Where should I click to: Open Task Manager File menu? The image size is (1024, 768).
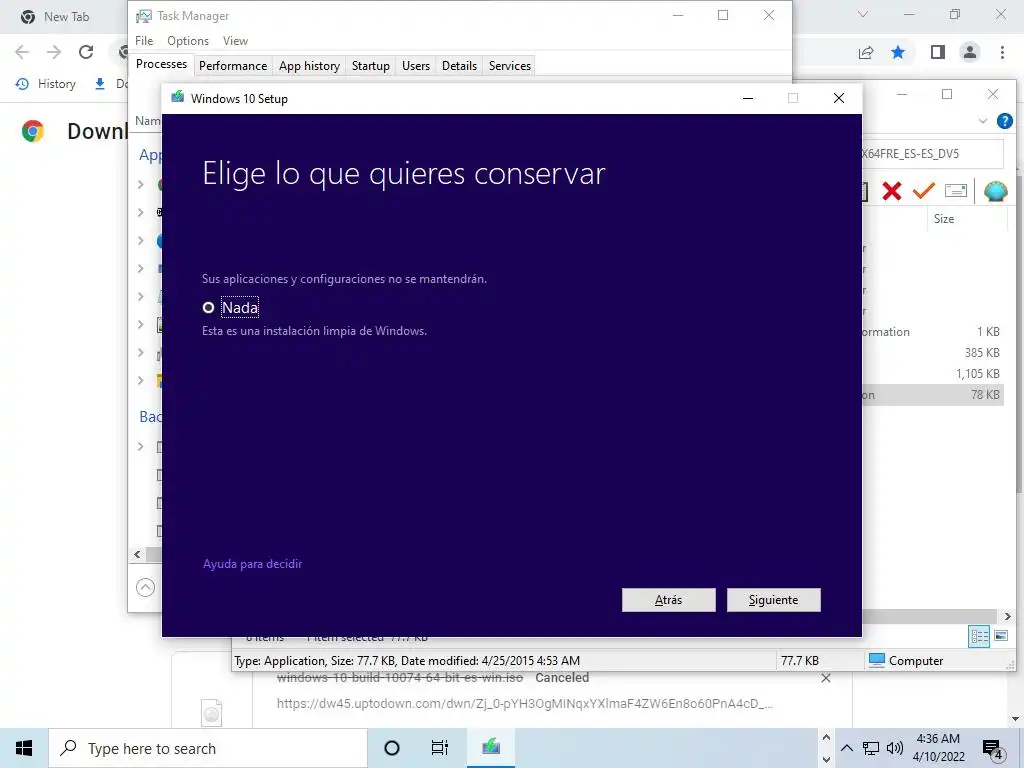[144, 40]
